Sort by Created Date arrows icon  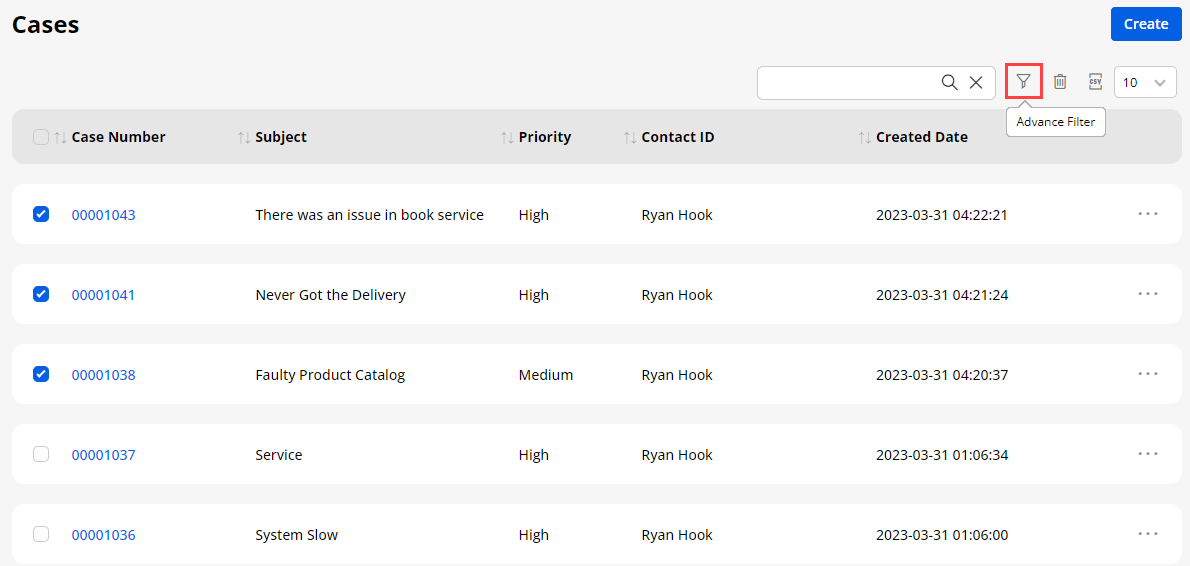[865, 137]
